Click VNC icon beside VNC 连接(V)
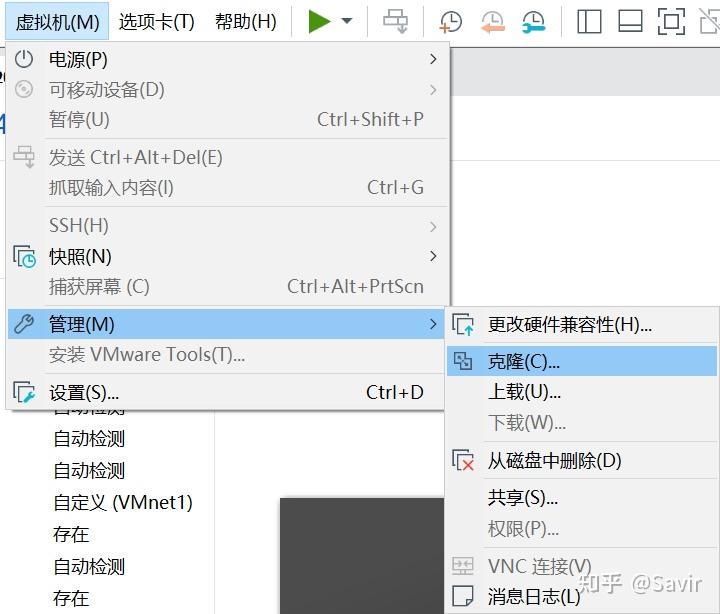 [463, 566]
